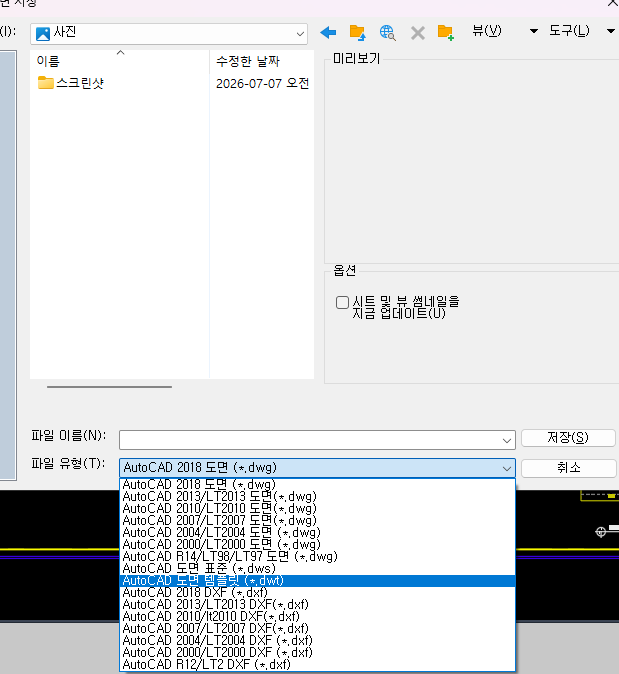
Task: Pick AutoCAD R14/LT98/LT97 도면 (*.dwg)
Action: pyautogui.click(x=317, y=557)
